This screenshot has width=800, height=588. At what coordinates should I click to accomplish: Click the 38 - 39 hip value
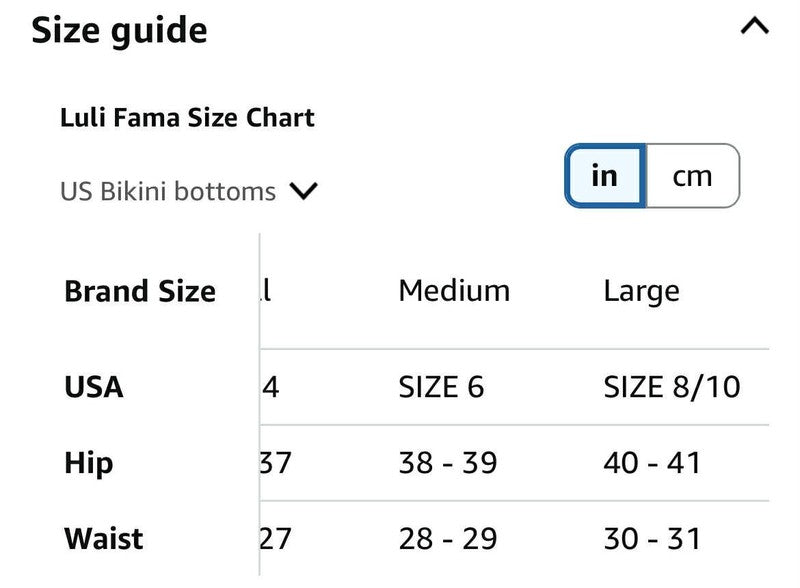[x=448, y=463]
